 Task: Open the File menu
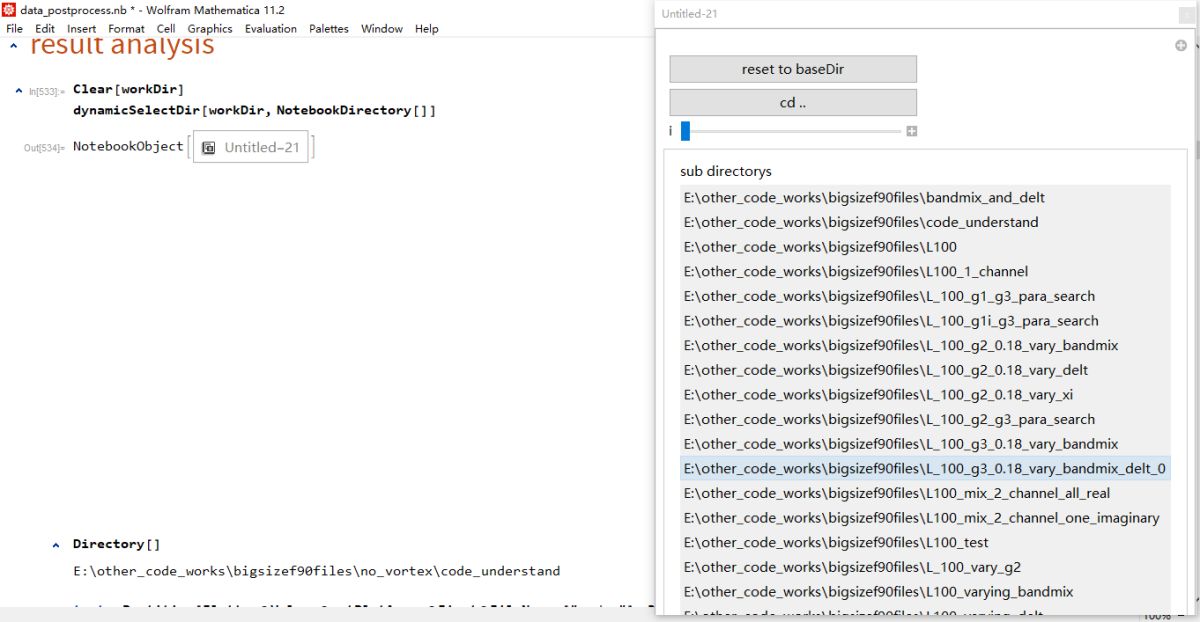[14, 29]
